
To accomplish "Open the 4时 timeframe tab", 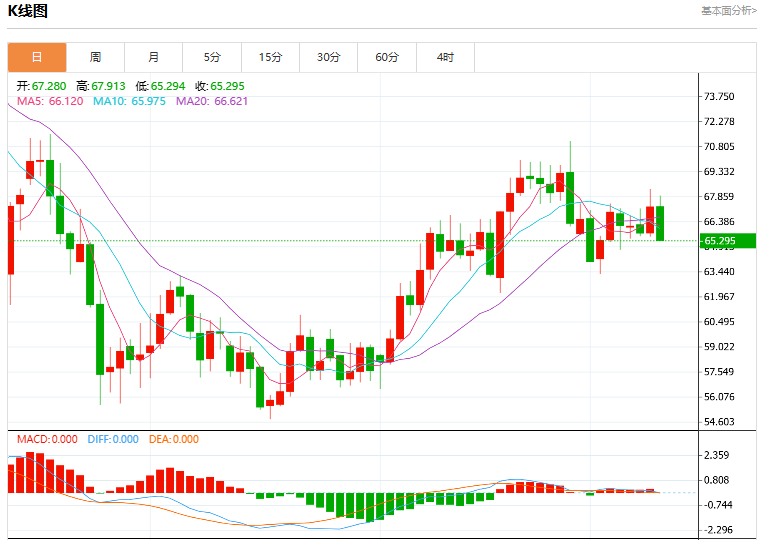I will [445, 57].
